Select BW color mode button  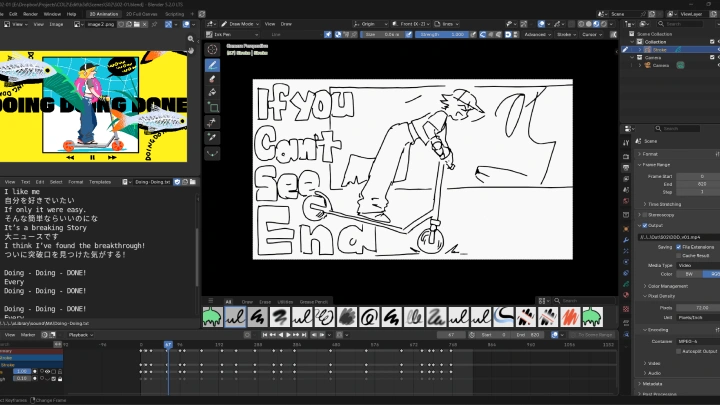(x=689, y=274)
